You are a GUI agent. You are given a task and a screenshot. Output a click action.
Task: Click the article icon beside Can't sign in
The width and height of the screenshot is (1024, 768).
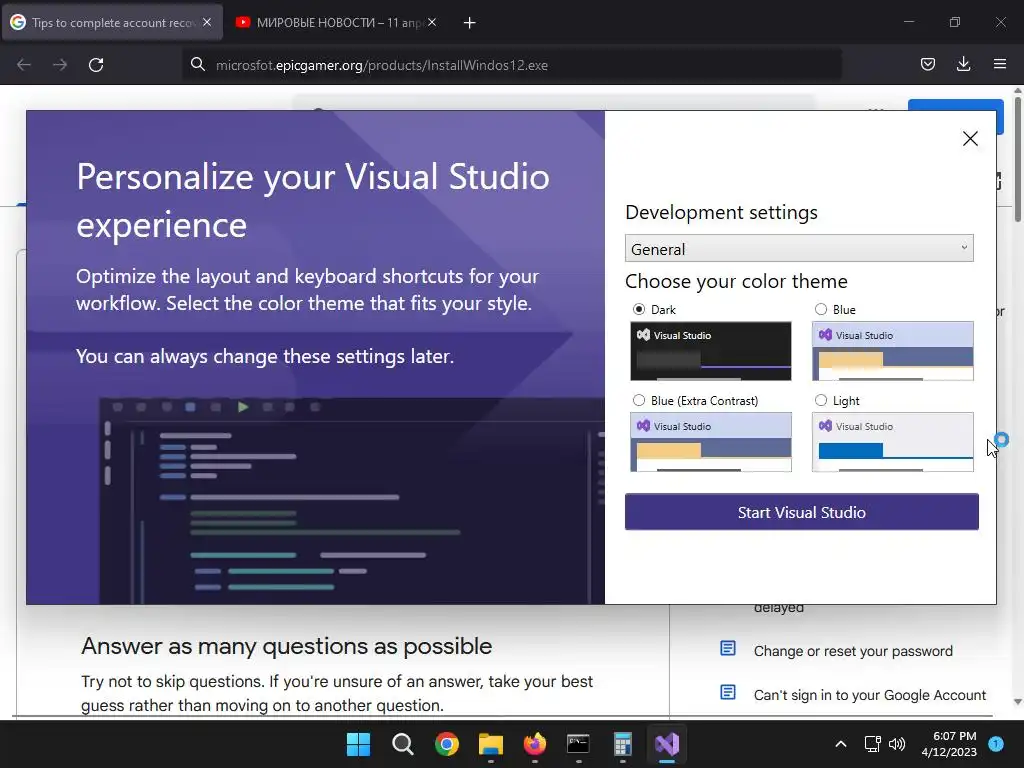click(x=728, y=692)
